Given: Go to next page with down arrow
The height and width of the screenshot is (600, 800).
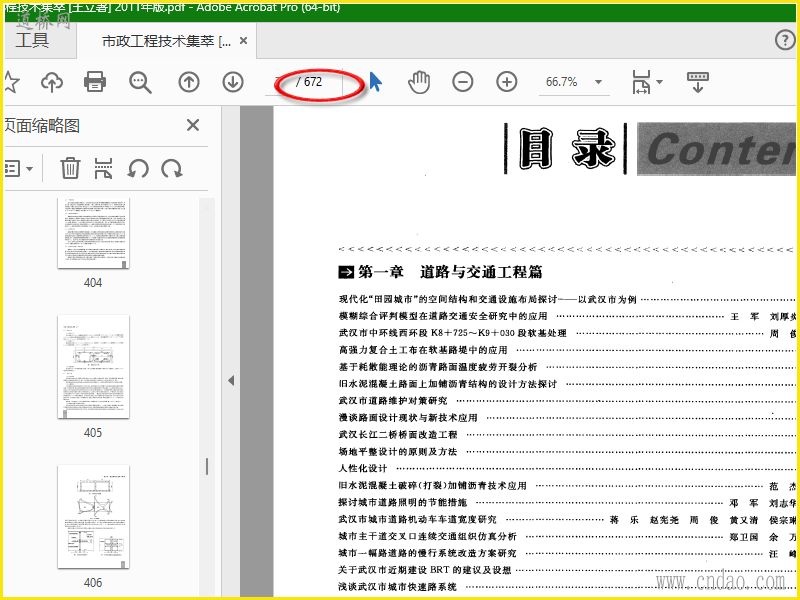Looking at the screenshot, I should (x=233, y=82).
